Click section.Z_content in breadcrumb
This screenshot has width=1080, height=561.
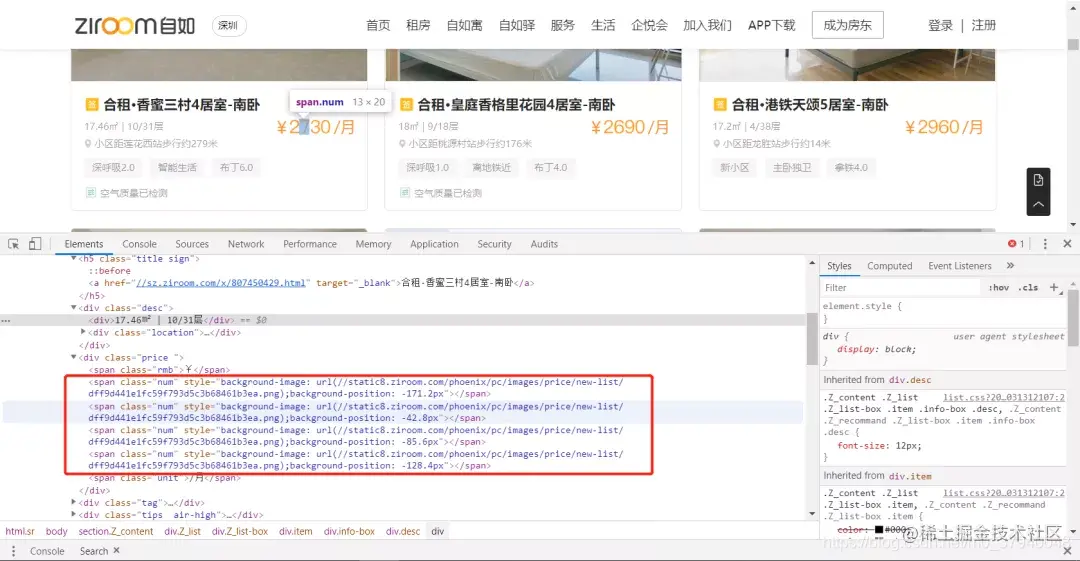tap(116, 531)
